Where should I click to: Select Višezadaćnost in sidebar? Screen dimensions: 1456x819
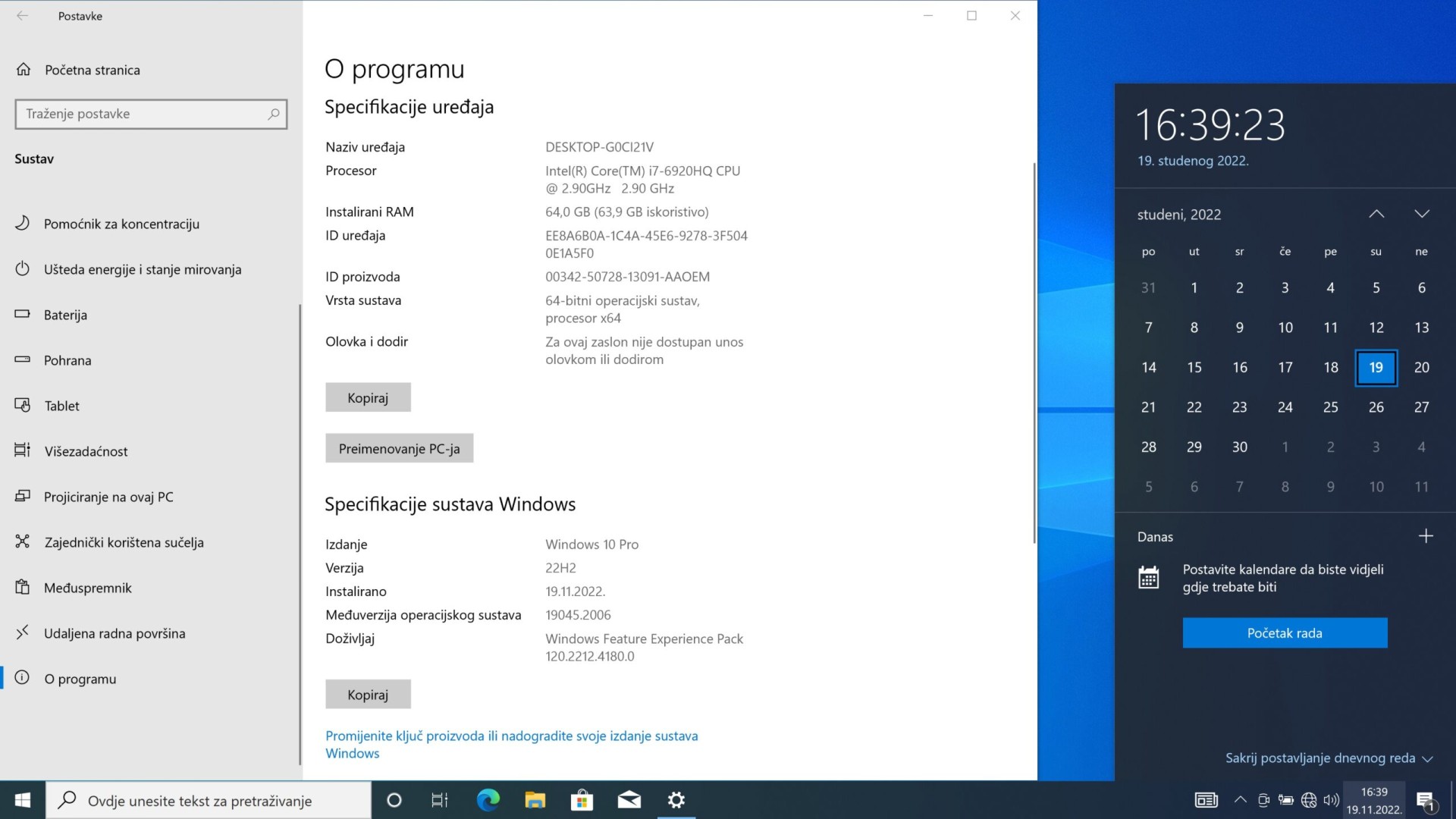tap(149, 451)
